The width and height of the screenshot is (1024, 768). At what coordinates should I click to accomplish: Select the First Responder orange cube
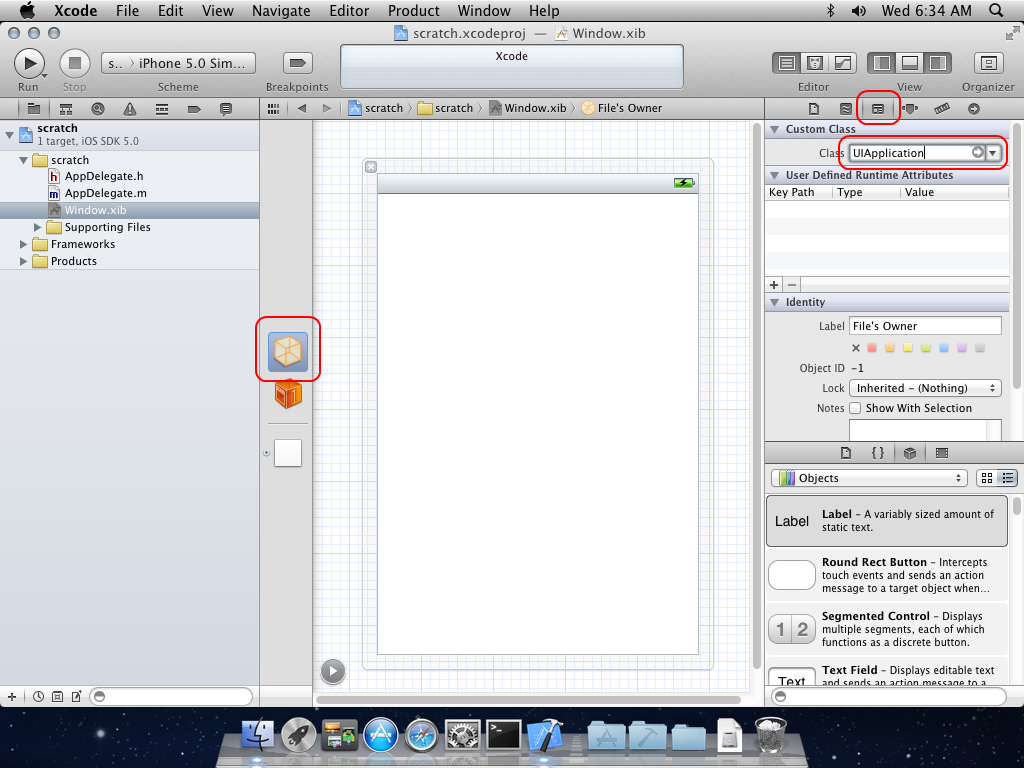click(x=288, y=395)
